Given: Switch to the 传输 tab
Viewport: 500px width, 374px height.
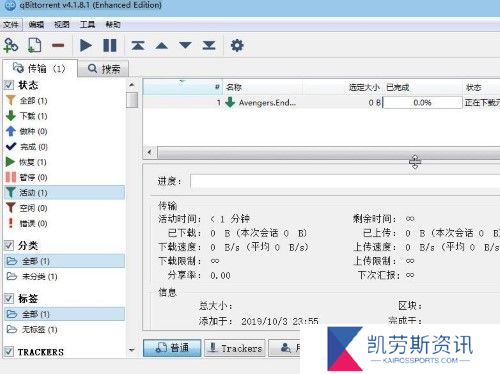Looking at the screenshot, I should coord(40,69).
